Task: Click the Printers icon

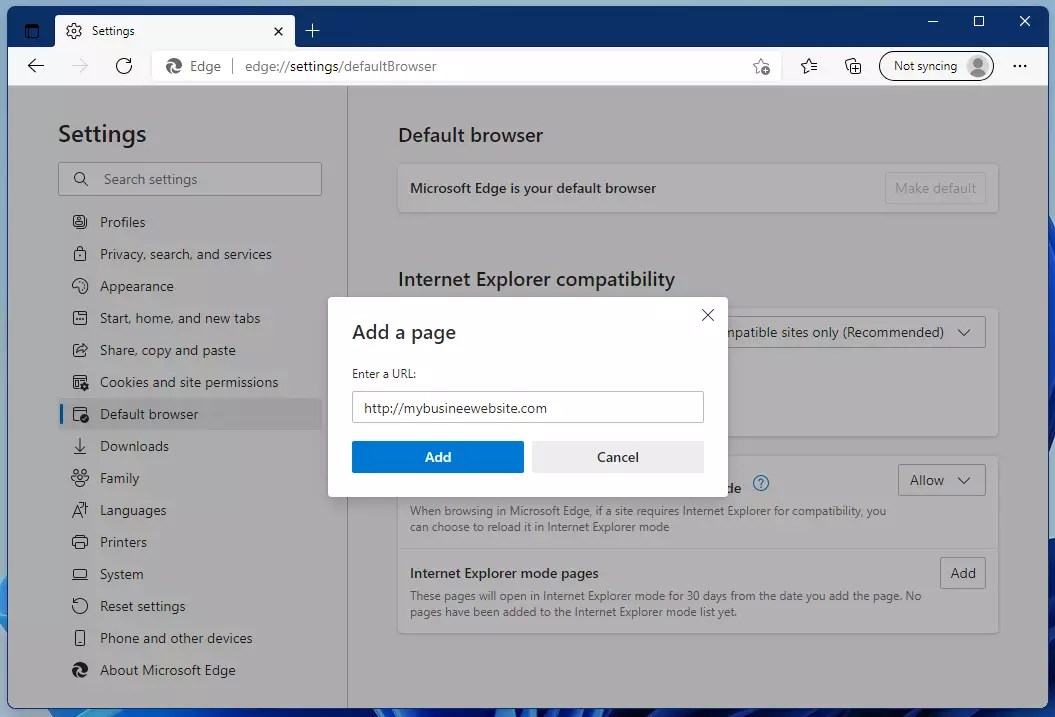Action: pos(80,542)
